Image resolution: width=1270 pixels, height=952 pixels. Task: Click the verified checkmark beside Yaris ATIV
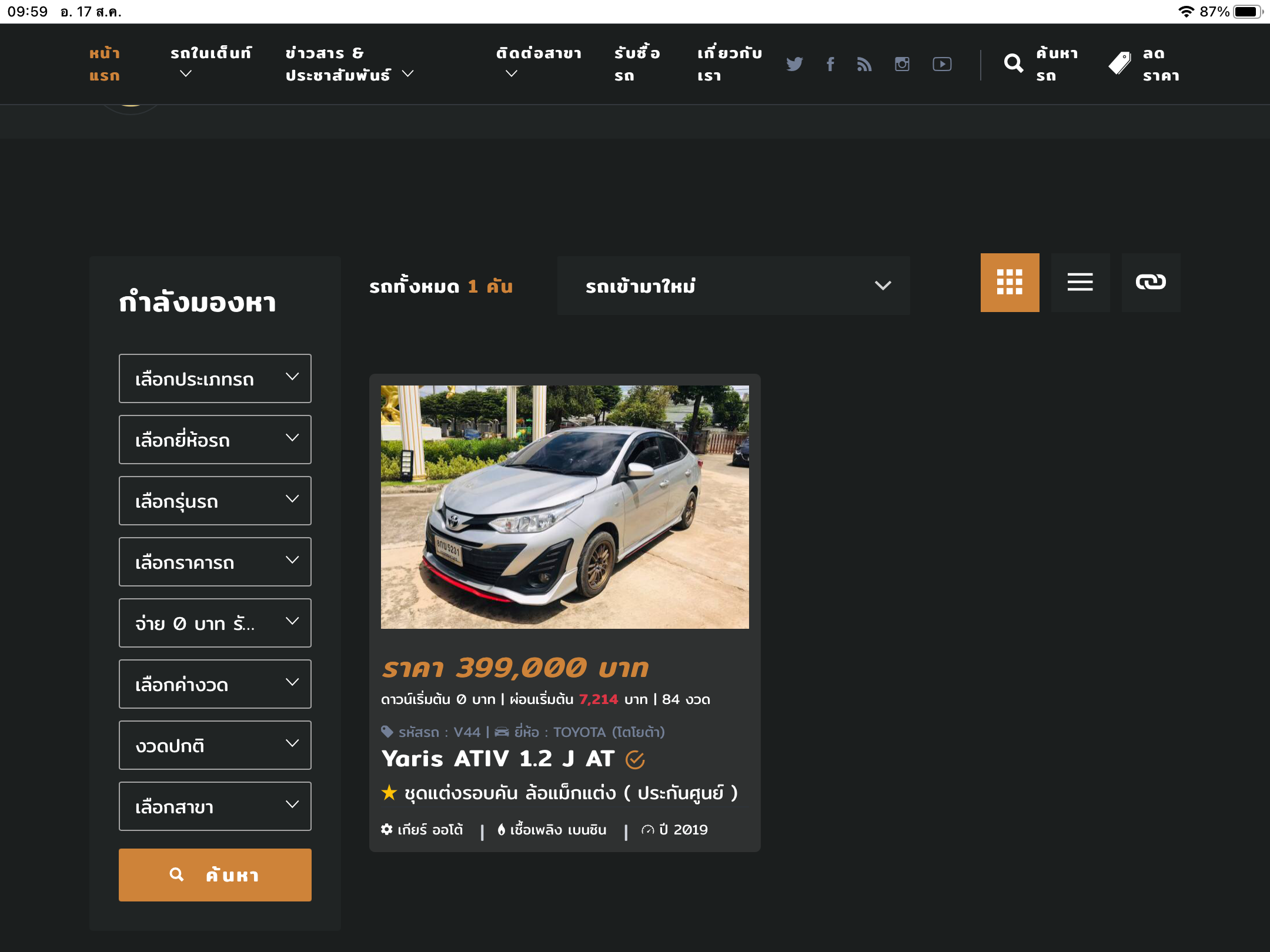635,760
